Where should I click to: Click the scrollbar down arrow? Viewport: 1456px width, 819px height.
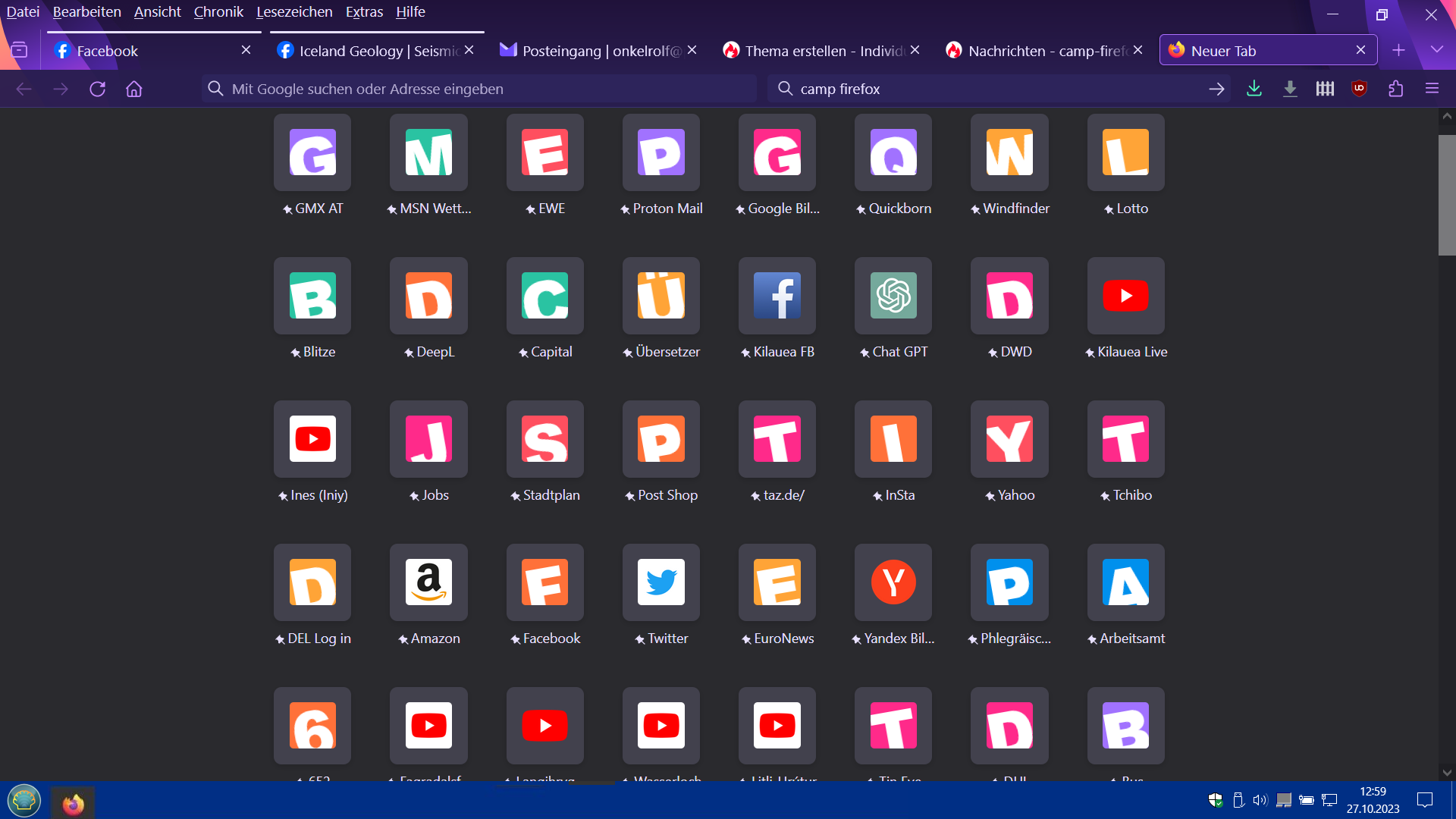click(1447, 773)
